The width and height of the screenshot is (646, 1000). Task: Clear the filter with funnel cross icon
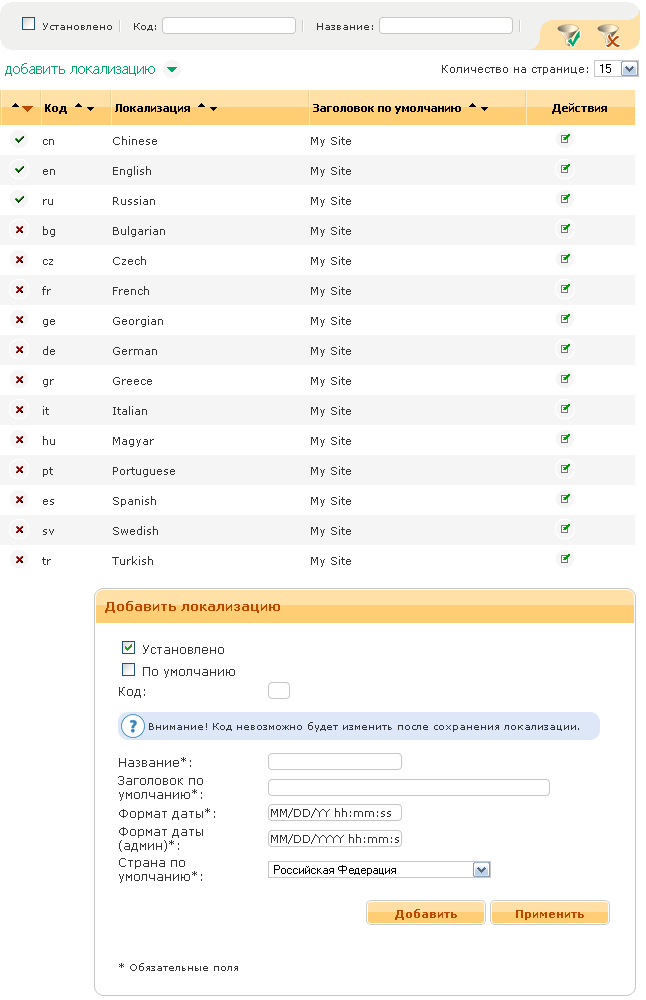[608, 37]
